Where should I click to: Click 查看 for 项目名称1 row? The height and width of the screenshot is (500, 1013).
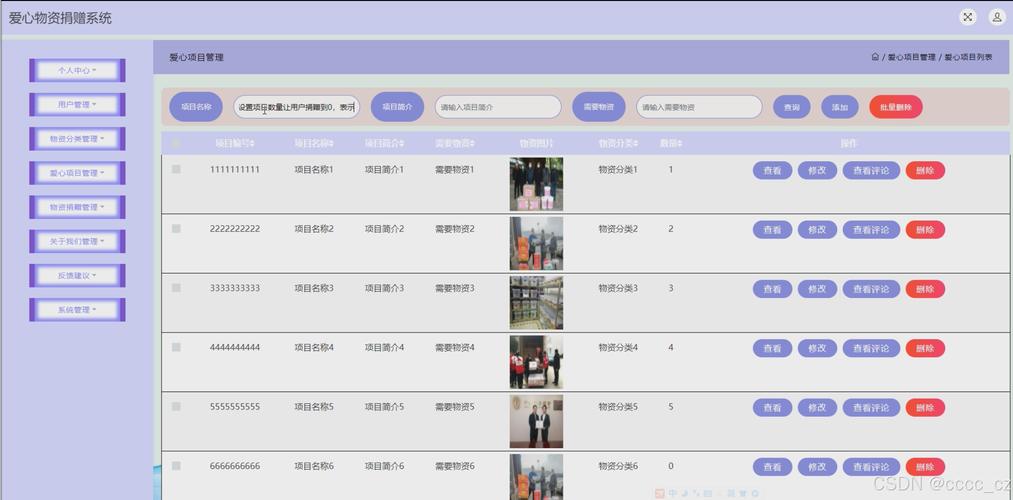click(x=772, y=171)
